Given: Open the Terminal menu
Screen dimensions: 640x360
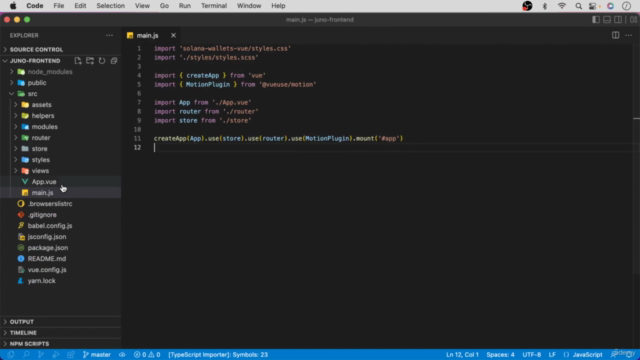Looking at the screenshot, I should [x=213, y=6].
